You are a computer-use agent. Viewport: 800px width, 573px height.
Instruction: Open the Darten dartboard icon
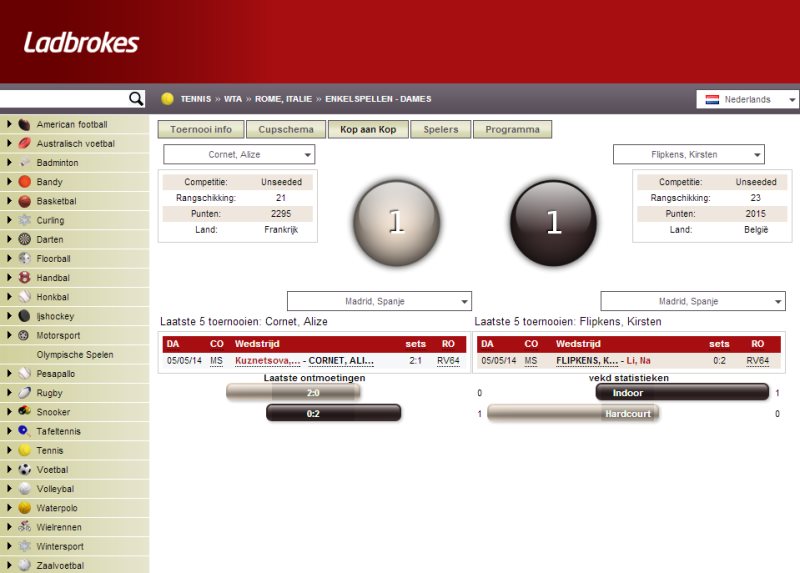click(x=24, y=239)
